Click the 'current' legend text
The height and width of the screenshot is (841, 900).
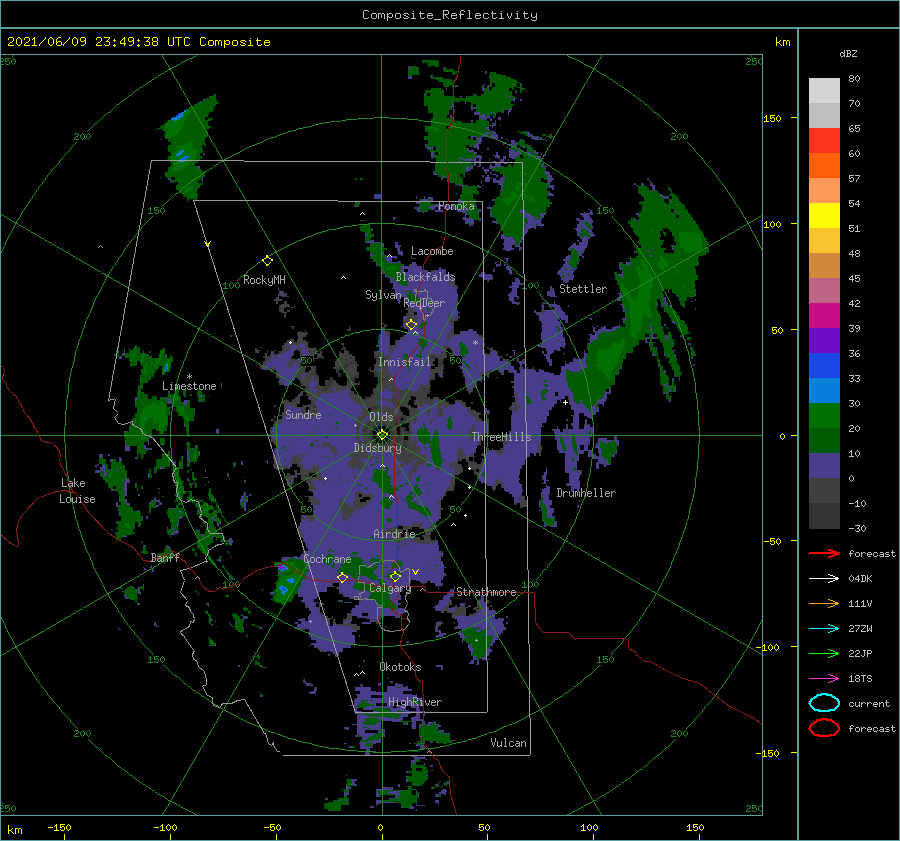(x=869, y=704)
